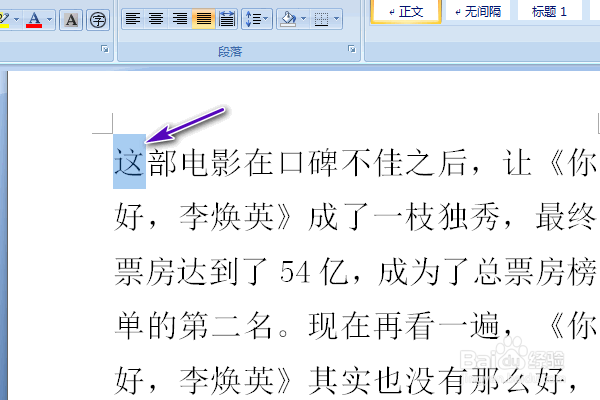This screenshot has width=600, height=400.
Task: Center align the paragraph
Action: pos(156,19)
